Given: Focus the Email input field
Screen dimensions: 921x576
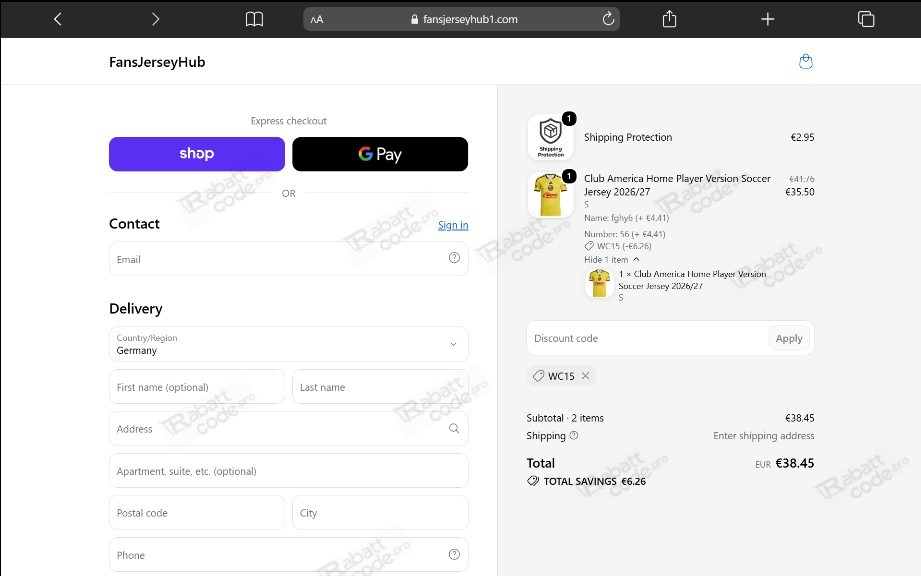Looking at the screenshot, I should (288, 258).
